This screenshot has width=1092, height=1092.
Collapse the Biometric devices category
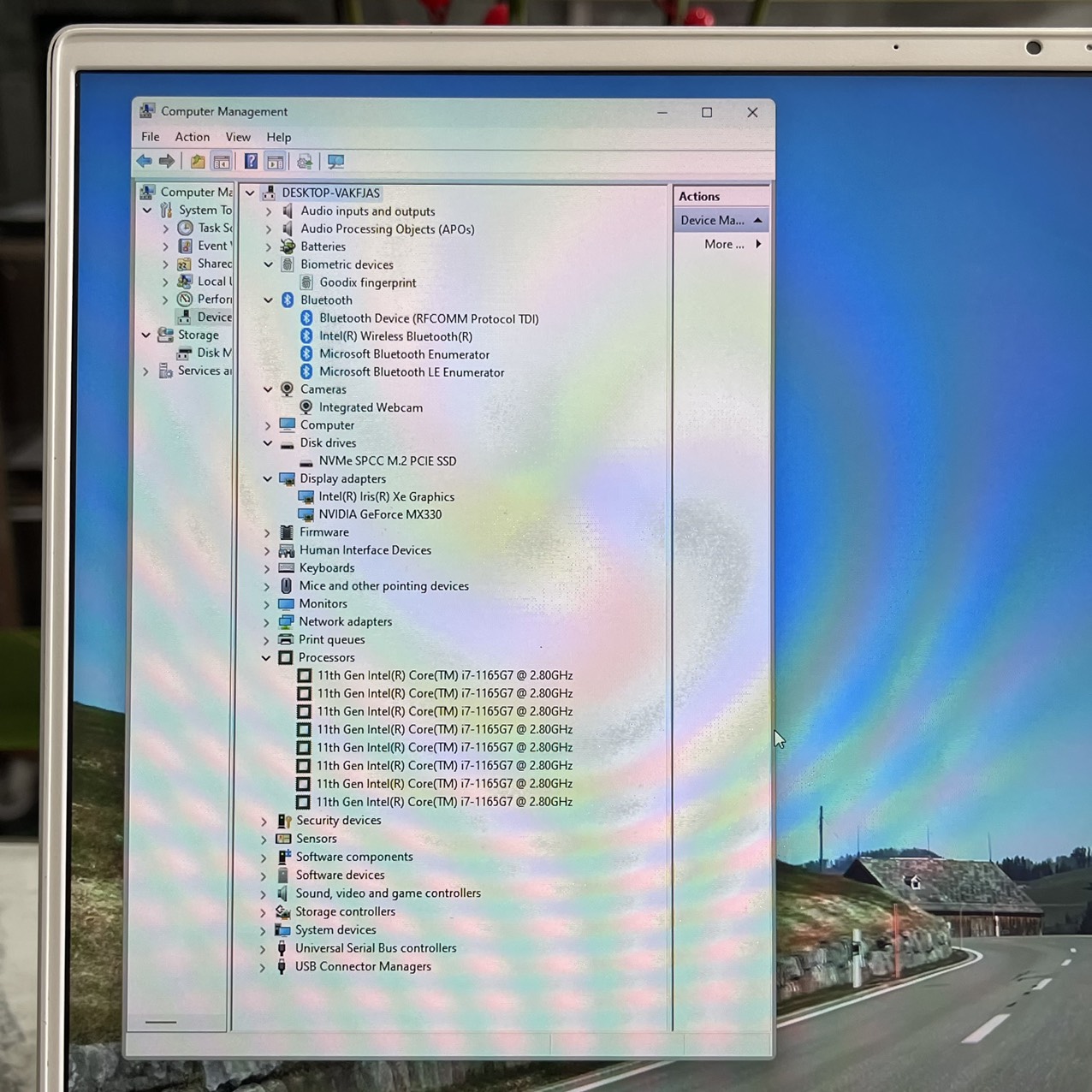269,265
